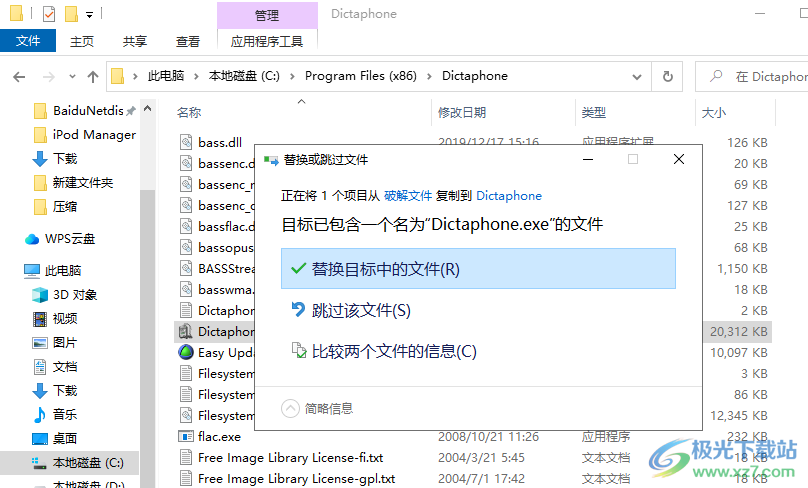Choose skip this file option
The image size is (808, 488).
(x=361, y=310)
